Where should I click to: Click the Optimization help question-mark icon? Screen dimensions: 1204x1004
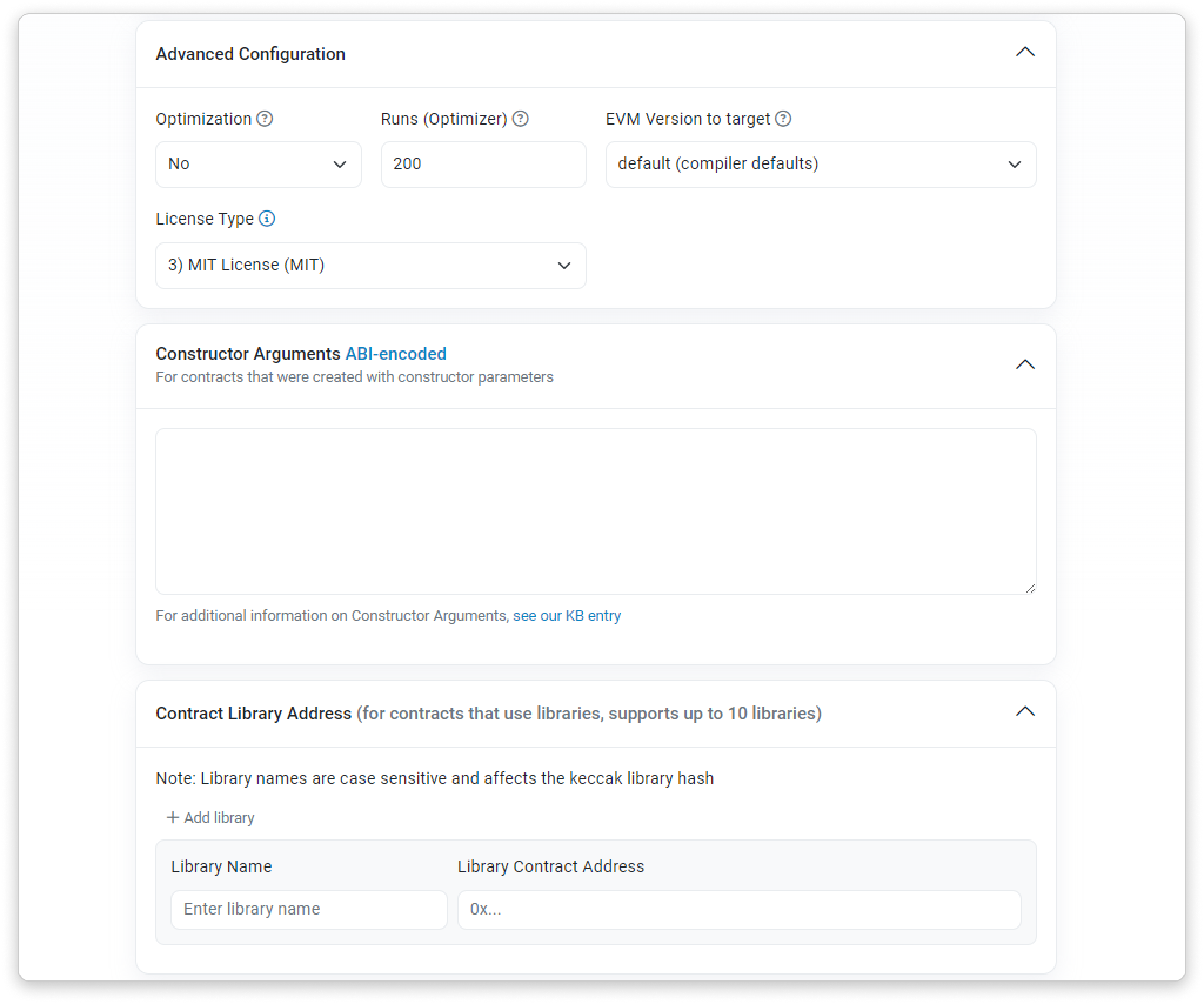(x=265, y=119)
